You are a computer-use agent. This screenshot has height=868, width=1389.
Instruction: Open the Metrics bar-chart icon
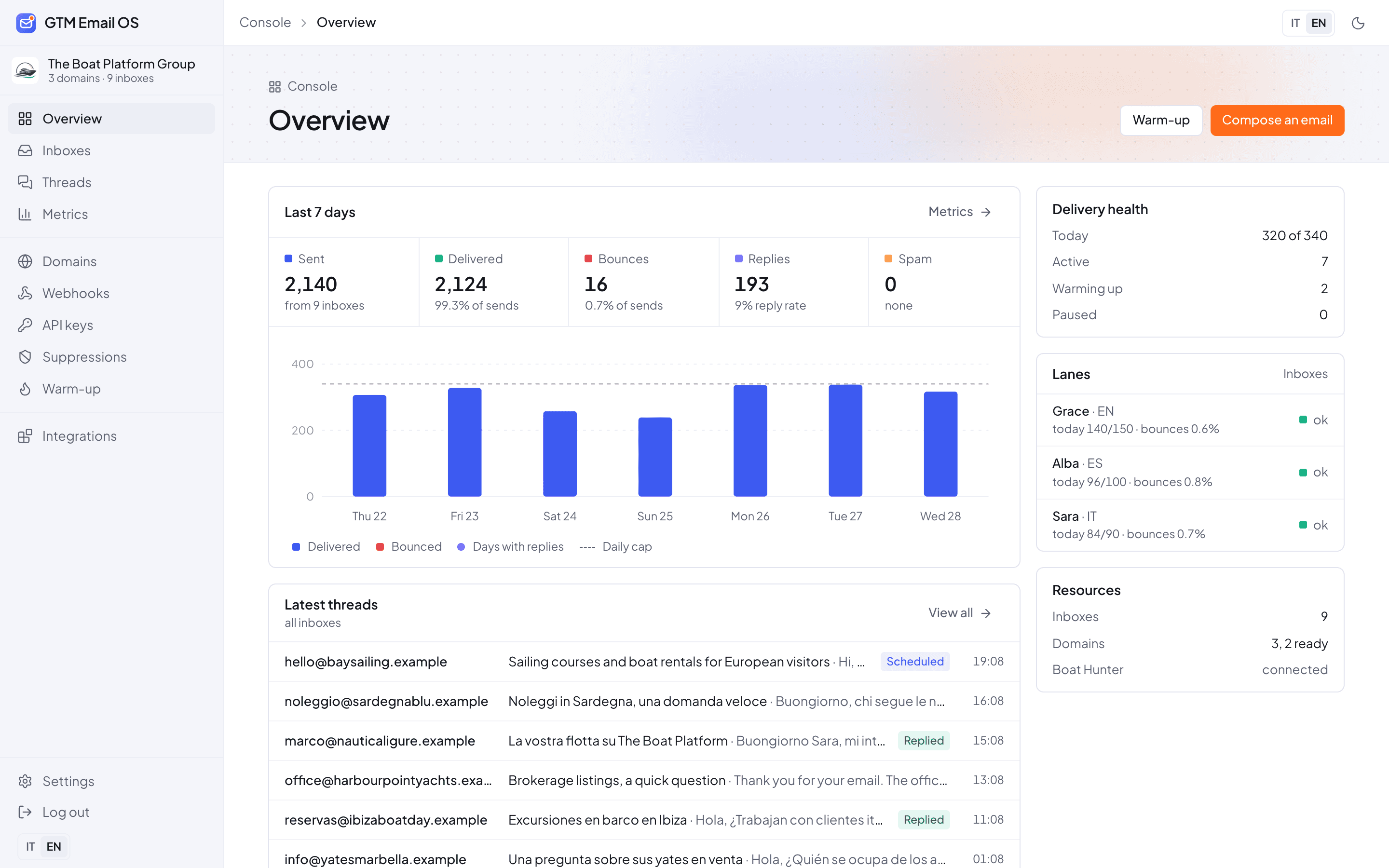tap(25, 214)
